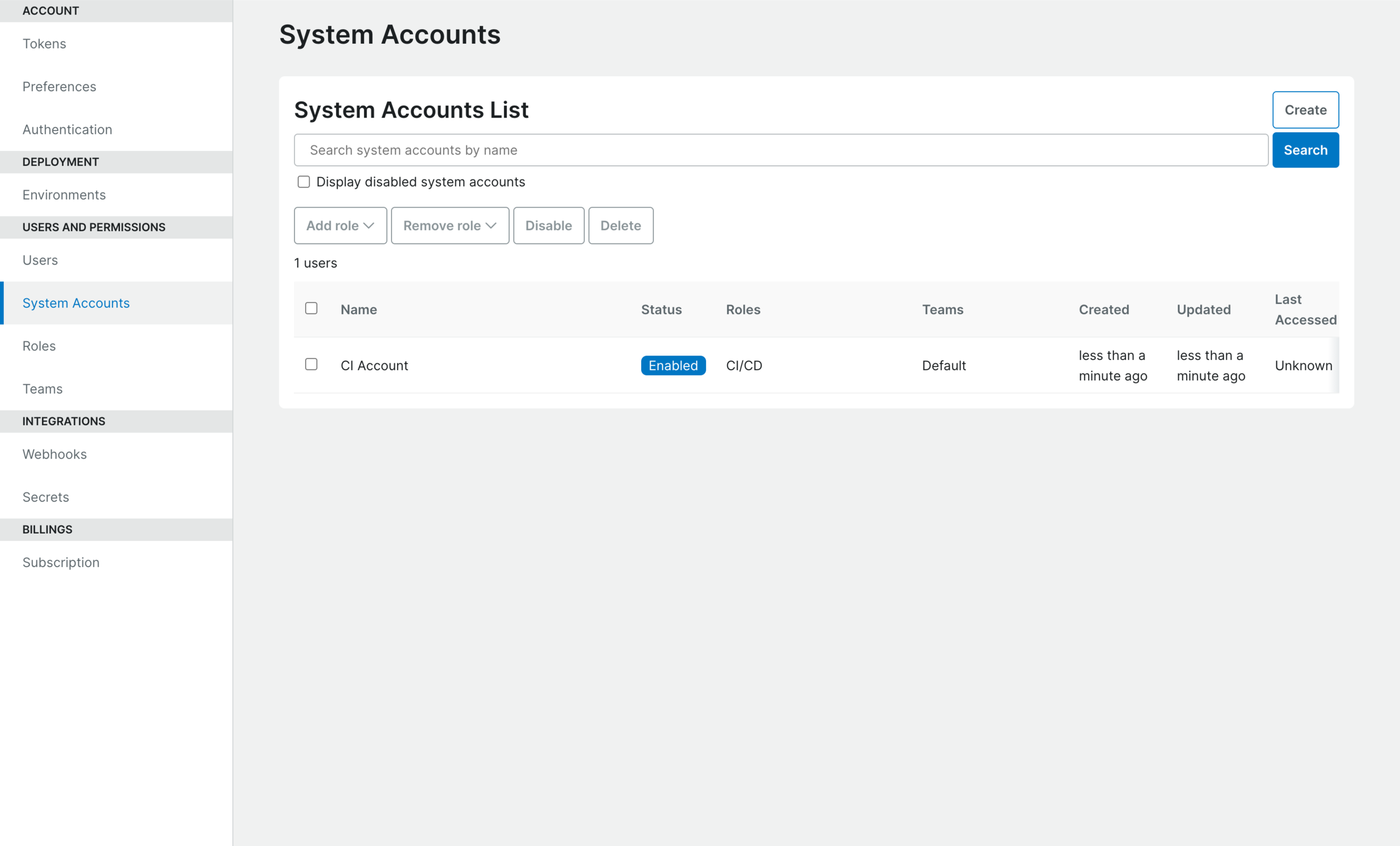Click the Teams sidebar navigation icon
Viewport: 1400px width, 846px height.
click(x=43, y=388)
